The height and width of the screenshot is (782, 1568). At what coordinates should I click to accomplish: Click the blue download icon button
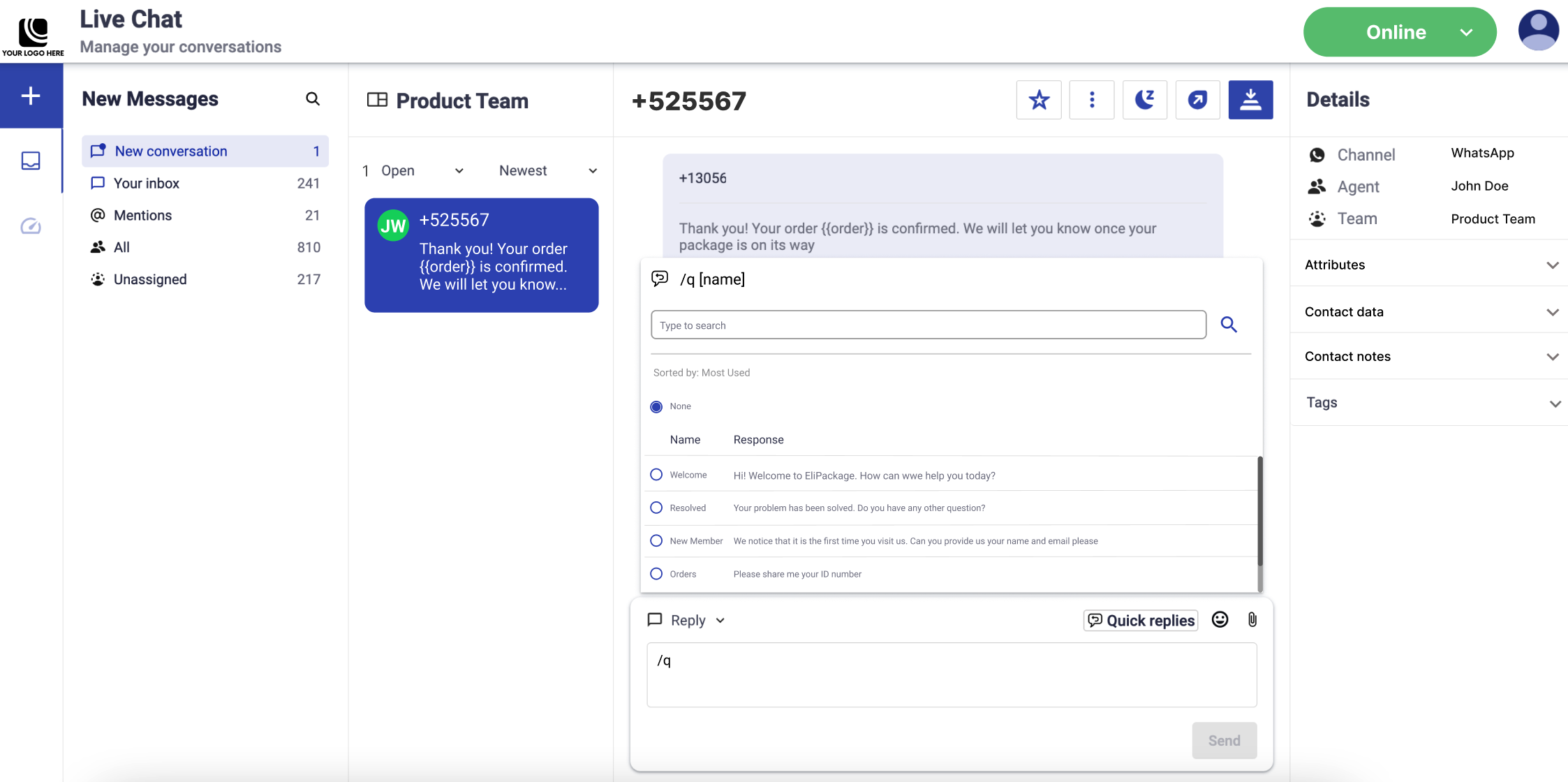pos(1250,100)
